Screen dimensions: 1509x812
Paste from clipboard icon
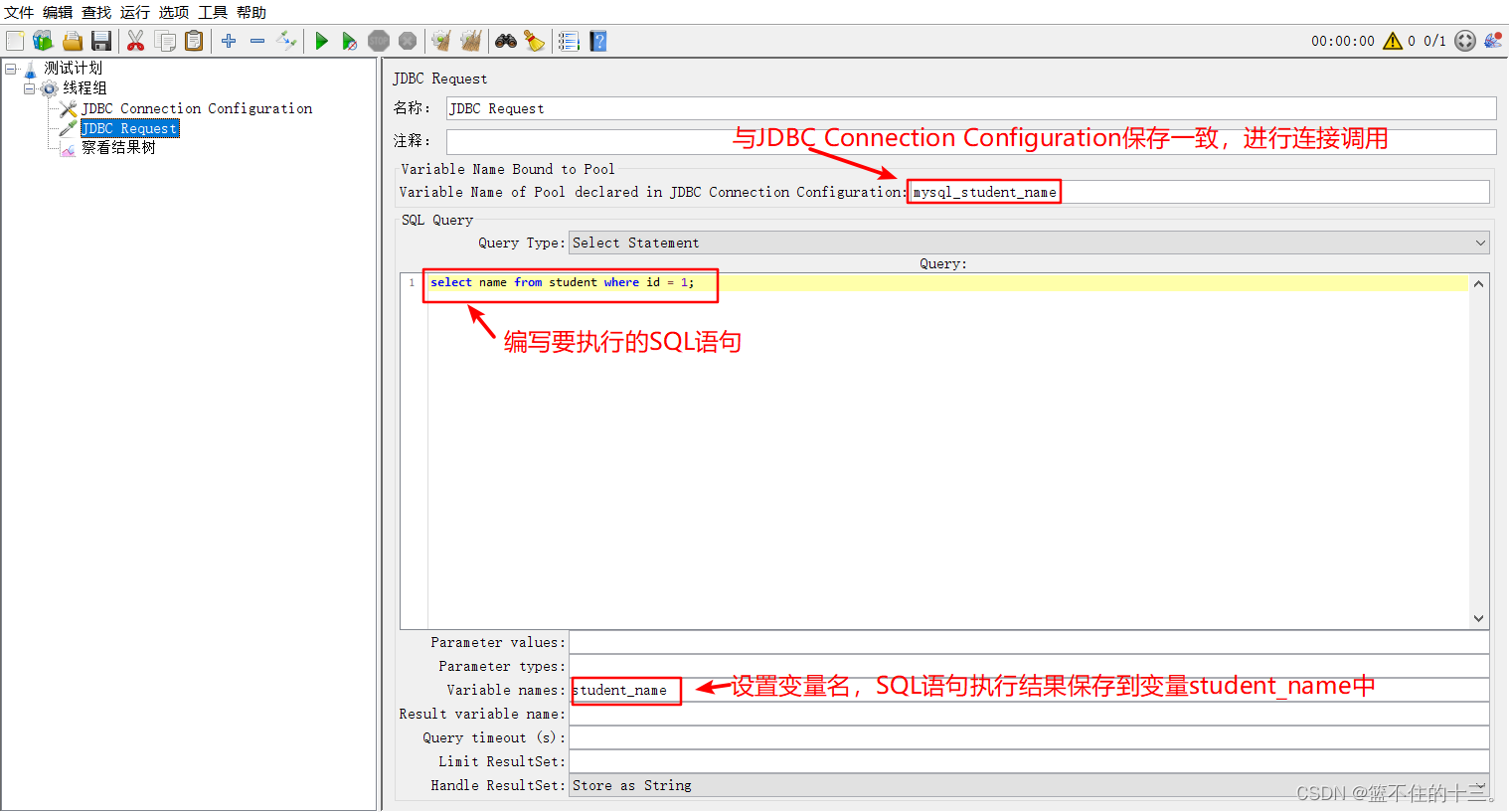coord(194,41)
